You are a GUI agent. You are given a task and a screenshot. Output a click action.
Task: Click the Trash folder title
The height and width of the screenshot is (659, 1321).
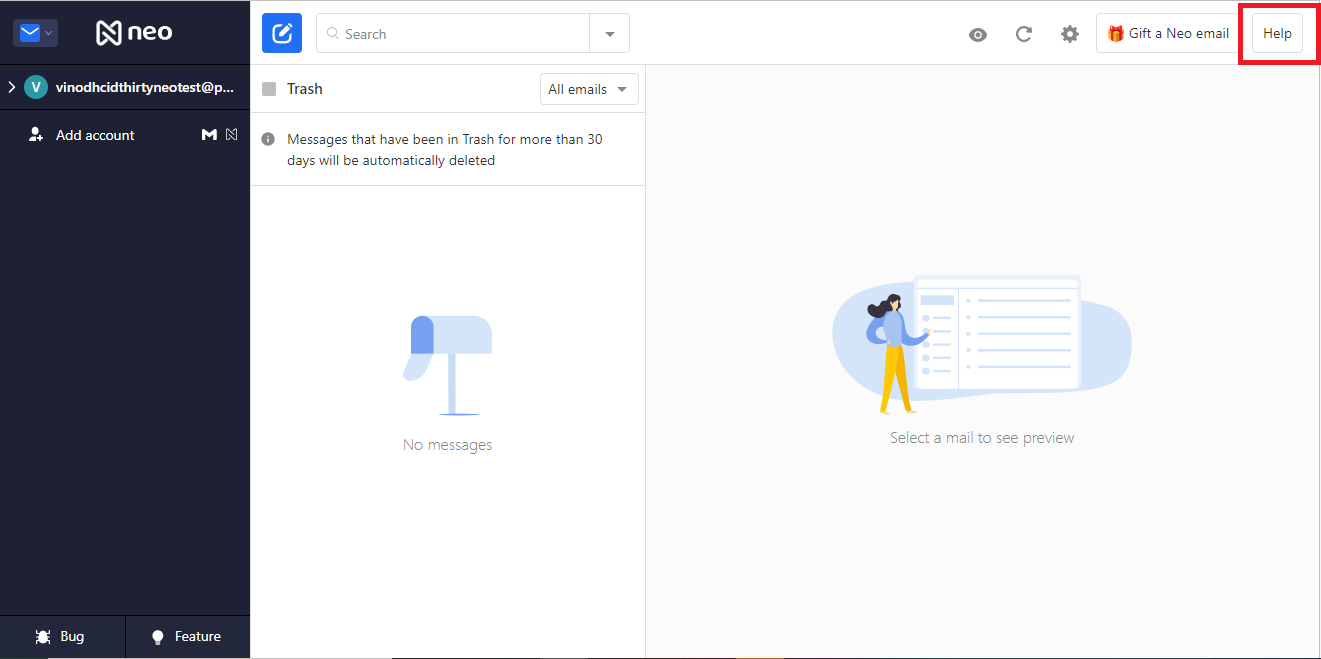click(x=305, y=89)
